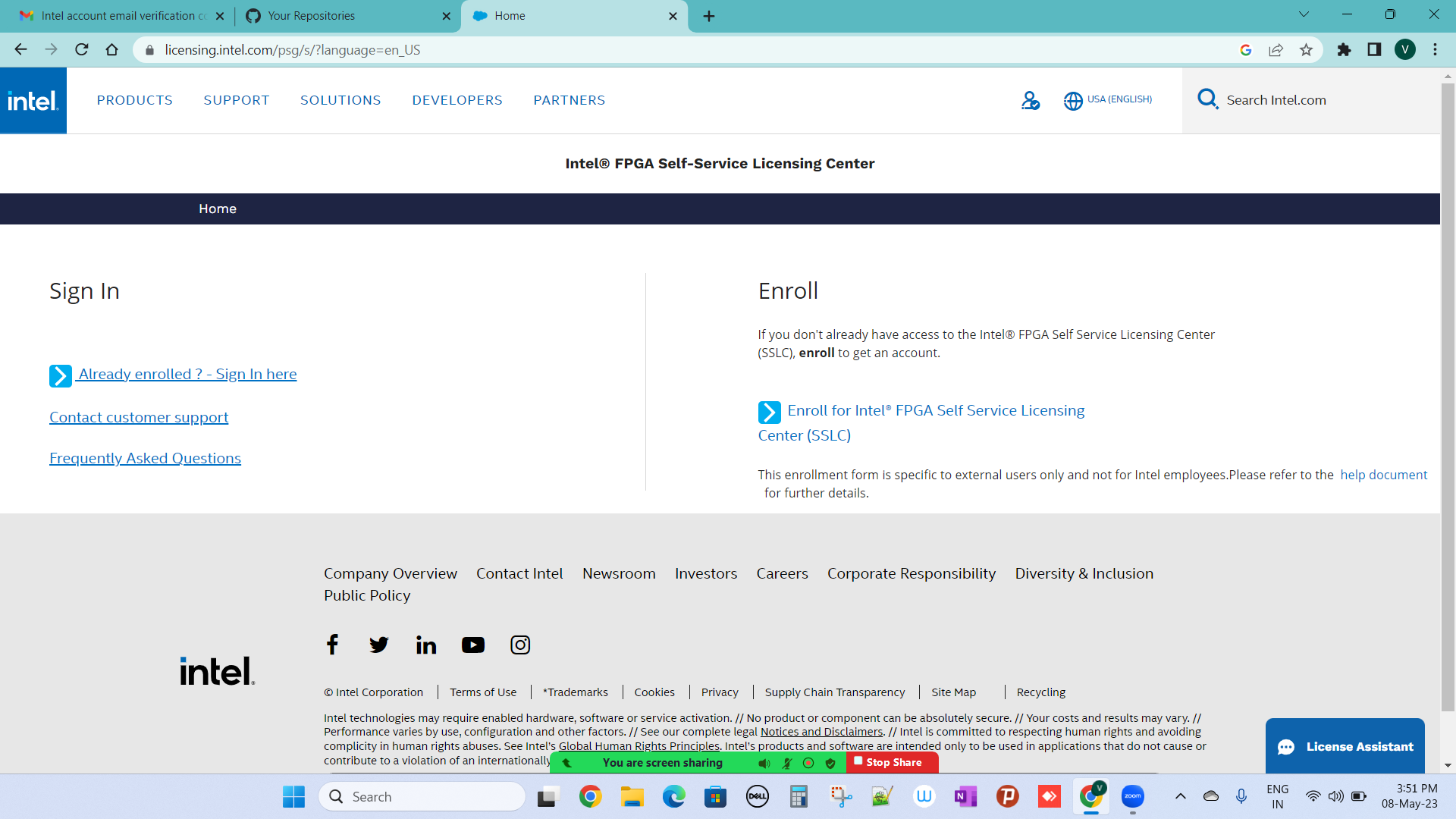Click the globe language selector icon
1456x819 pixels.
pos(1072,101)
